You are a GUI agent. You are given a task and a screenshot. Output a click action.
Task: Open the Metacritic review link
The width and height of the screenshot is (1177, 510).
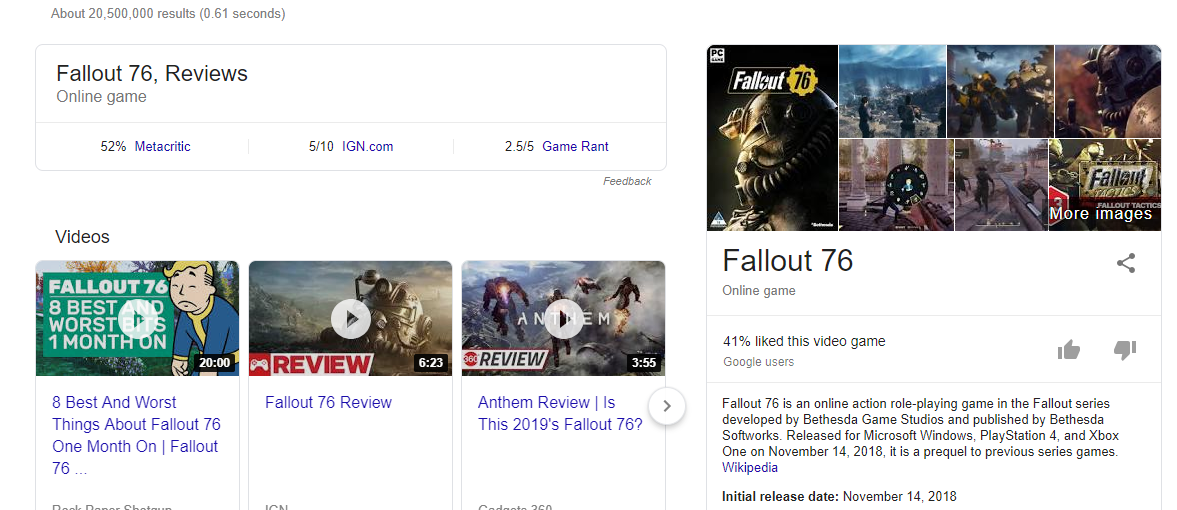(162, 146)
